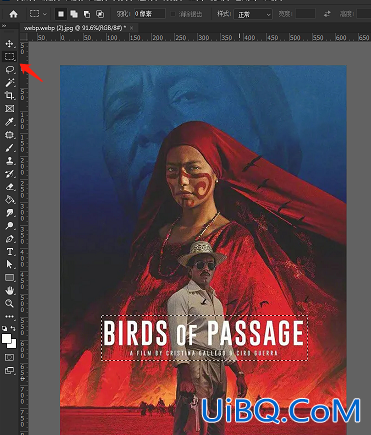The height and width of the screenshot is (435, 371).
Task: Select the Eyedropper tool
Action: 9,122
